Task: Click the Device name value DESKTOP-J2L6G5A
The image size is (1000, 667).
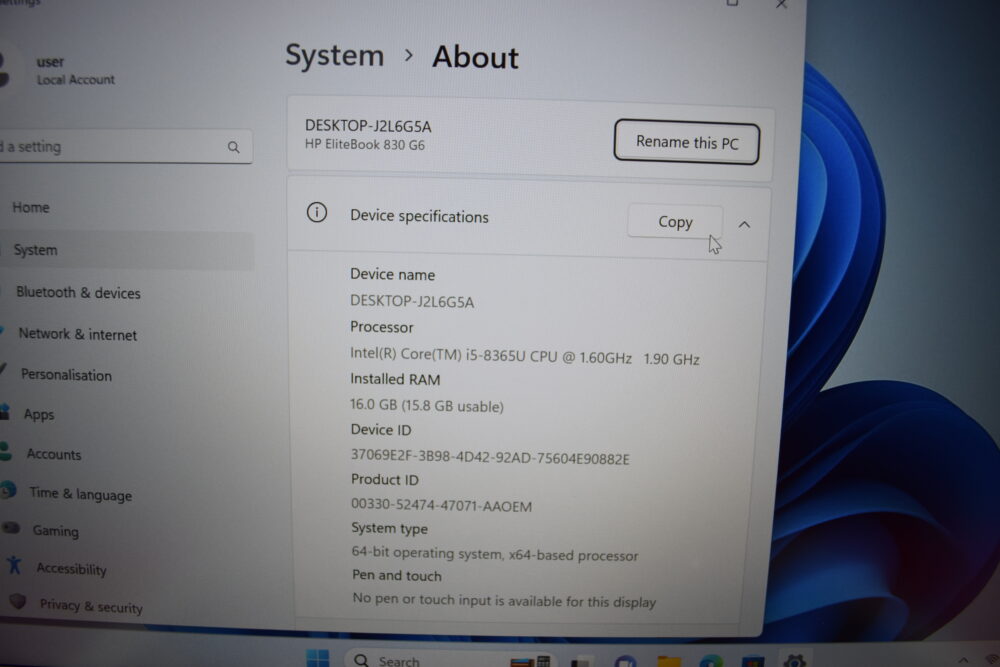Action: point(412,301)
